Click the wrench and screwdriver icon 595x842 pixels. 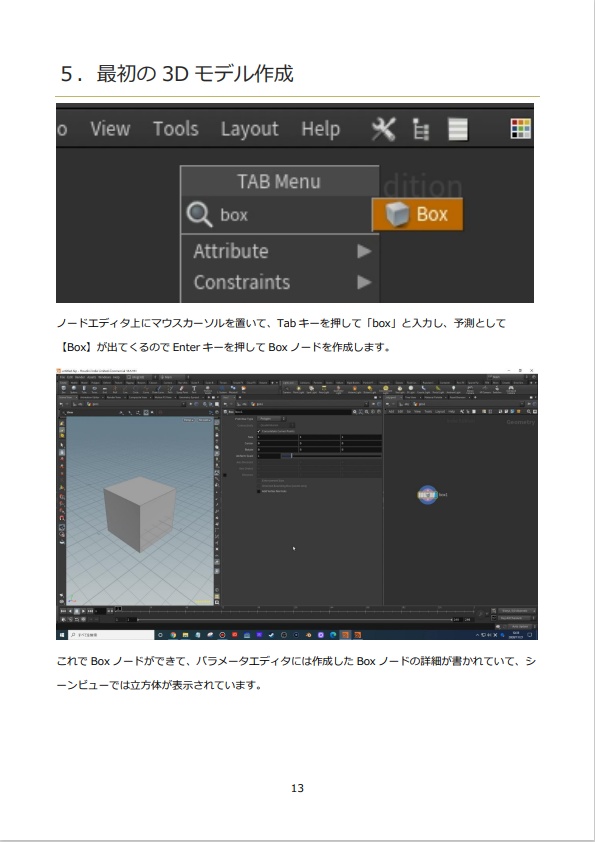[383, 129]
